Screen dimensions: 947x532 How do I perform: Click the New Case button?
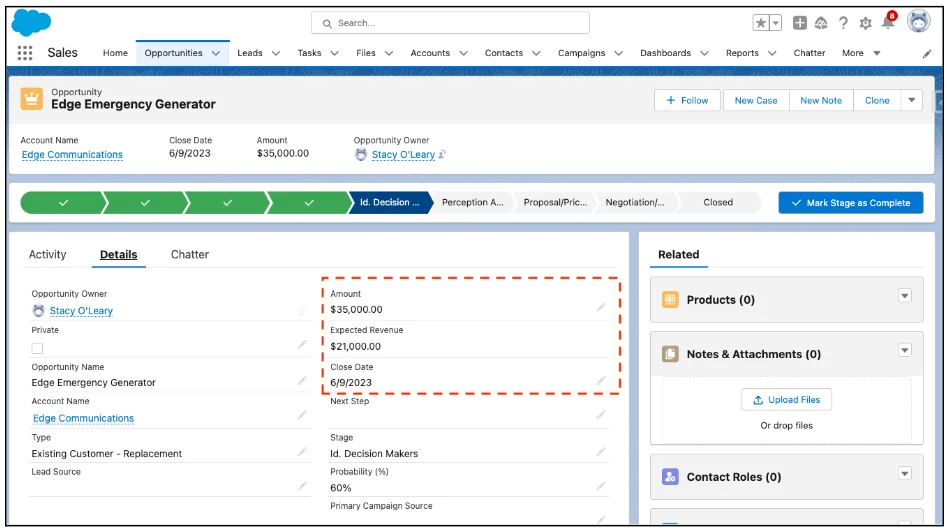pyautogui.click(x=756, y=100)
